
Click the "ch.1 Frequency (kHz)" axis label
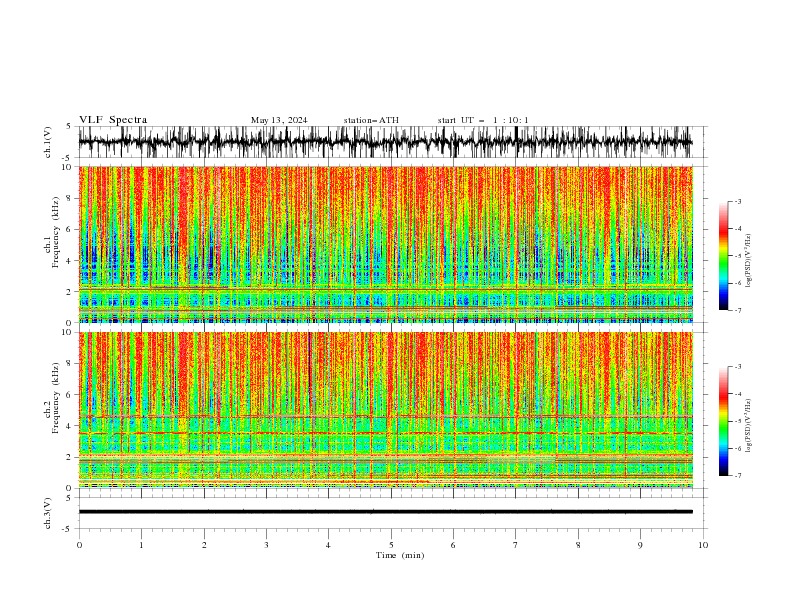(x=52, y=232)
